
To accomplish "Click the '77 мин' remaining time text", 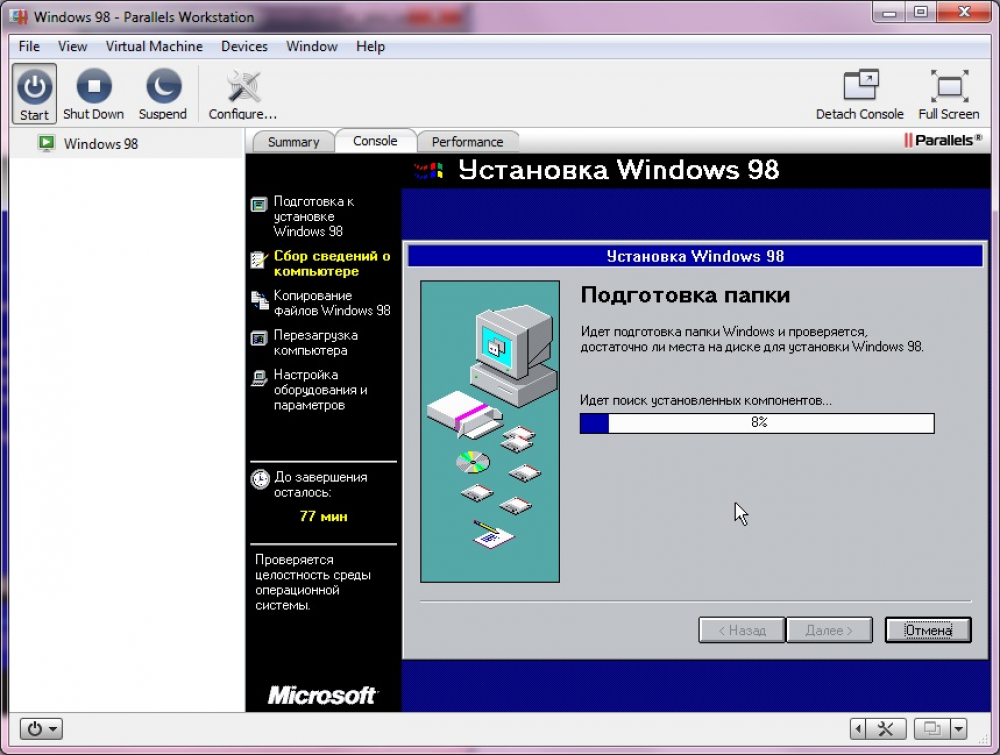I will click(x=323, y=517).
